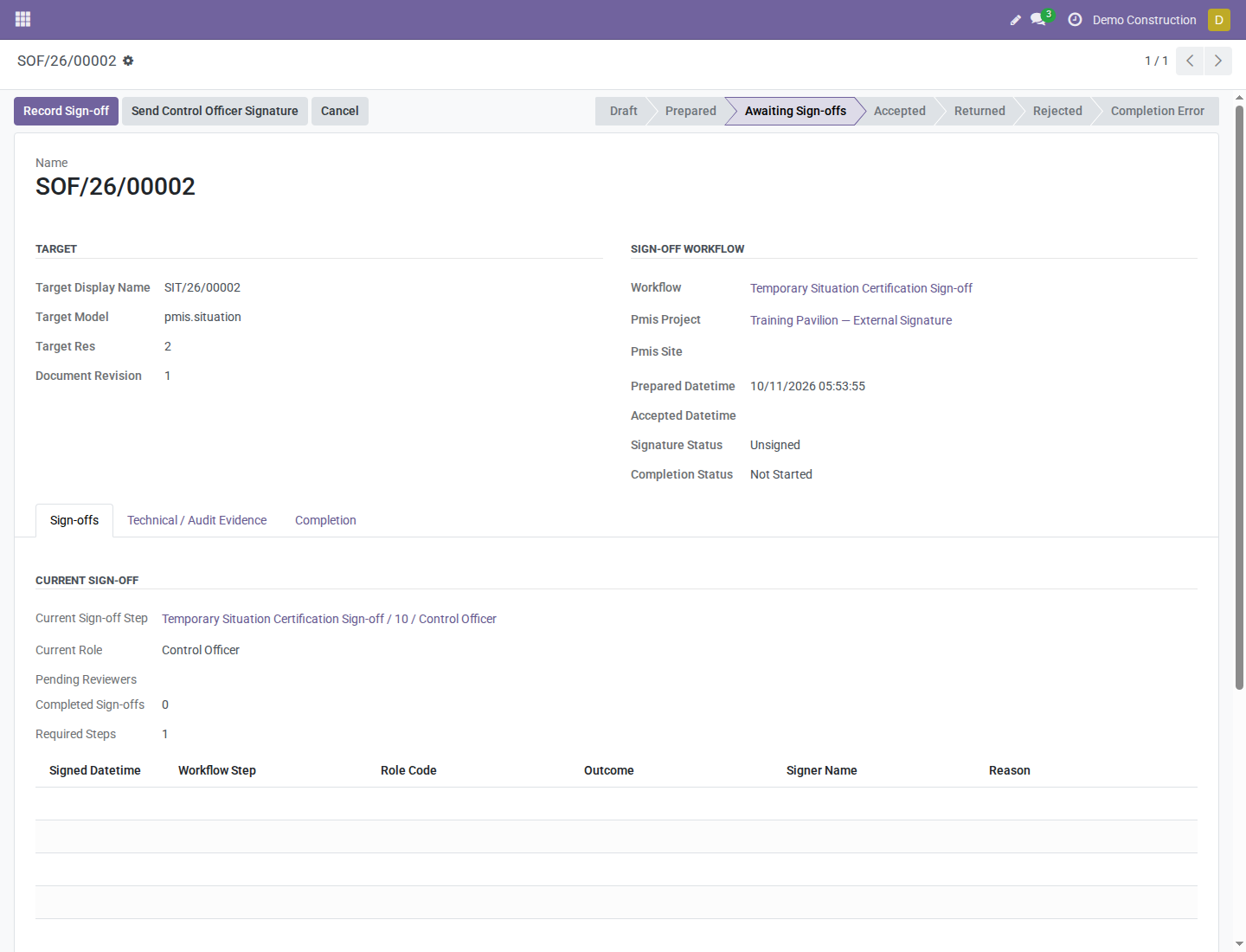The height and width of the screenshot is (952, 1246).
Task: Switch to the Sign-offs tab
Action: [x=74, y=520]
